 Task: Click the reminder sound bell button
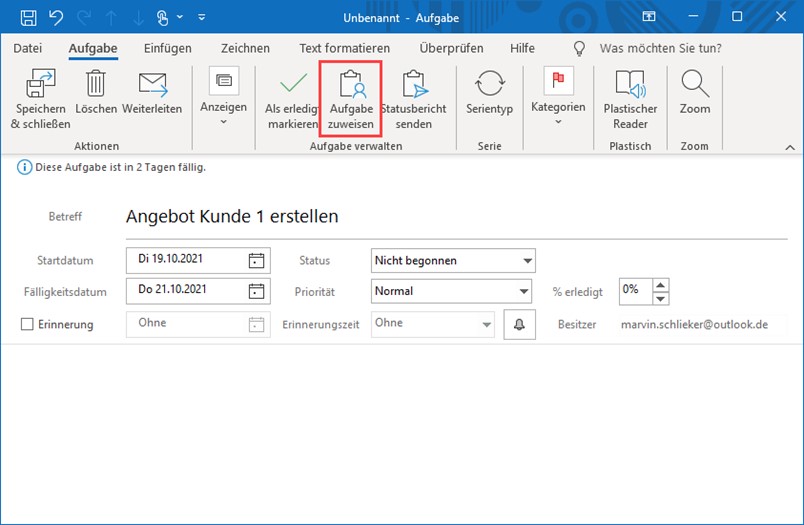pos(519,325)
